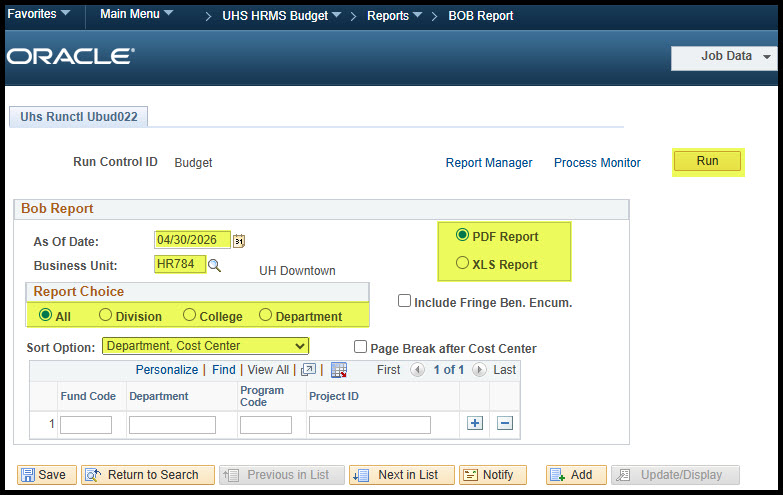Click Personalize grid link
This screenshot has width=783, height=495.
click(167, 370)
